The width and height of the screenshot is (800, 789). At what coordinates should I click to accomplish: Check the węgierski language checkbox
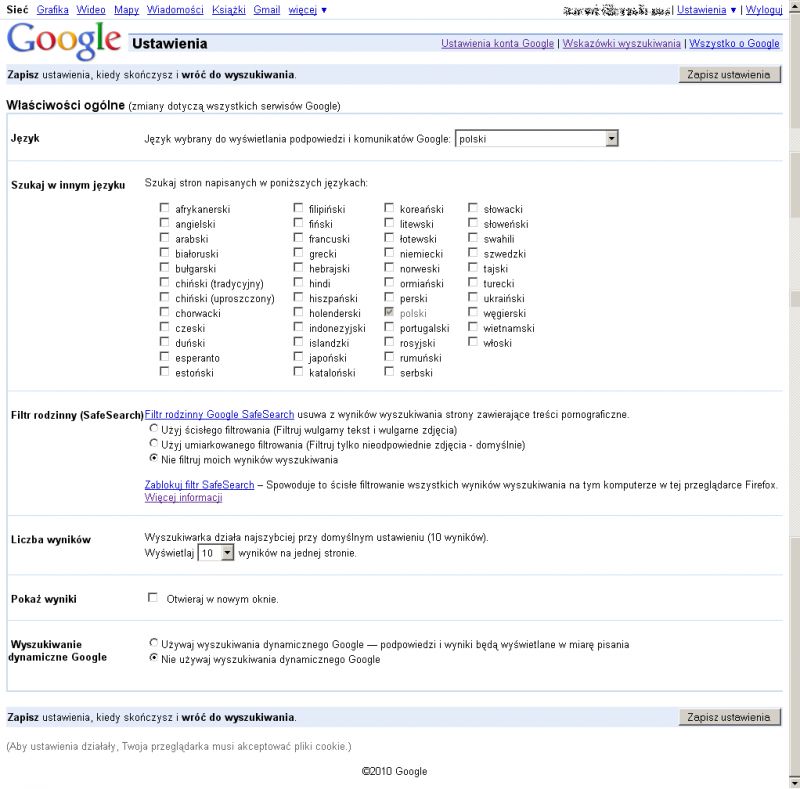tap(473, 312)
